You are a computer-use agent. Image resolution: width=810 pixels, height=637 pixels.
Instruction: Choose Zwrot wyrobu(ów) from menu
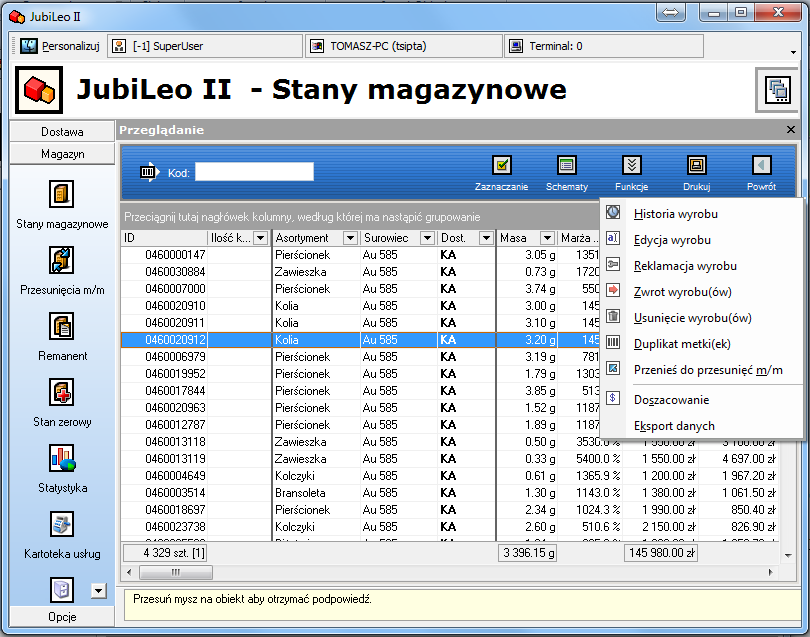pyautogui.click(x=702, y=292)
